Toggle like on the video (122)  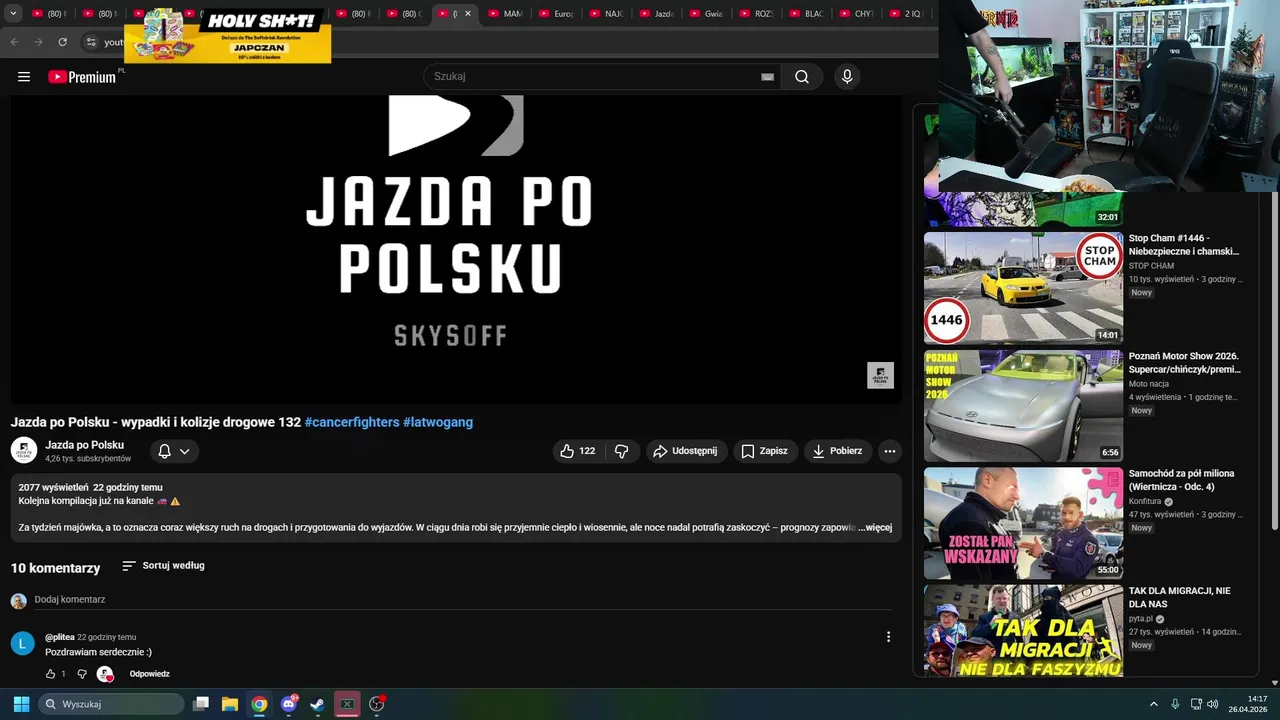(578, 451)
